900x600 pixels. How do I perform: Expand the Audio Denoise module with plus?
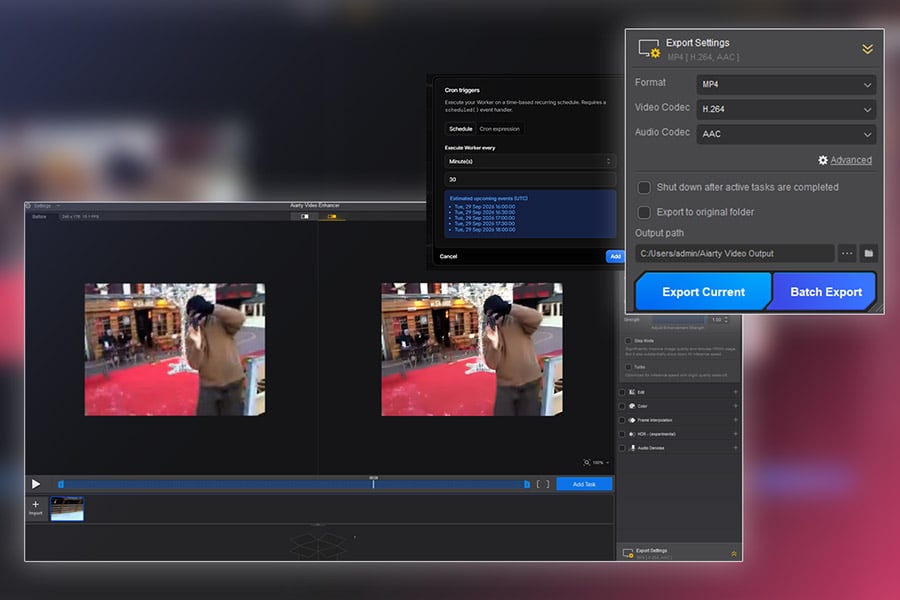735,448
